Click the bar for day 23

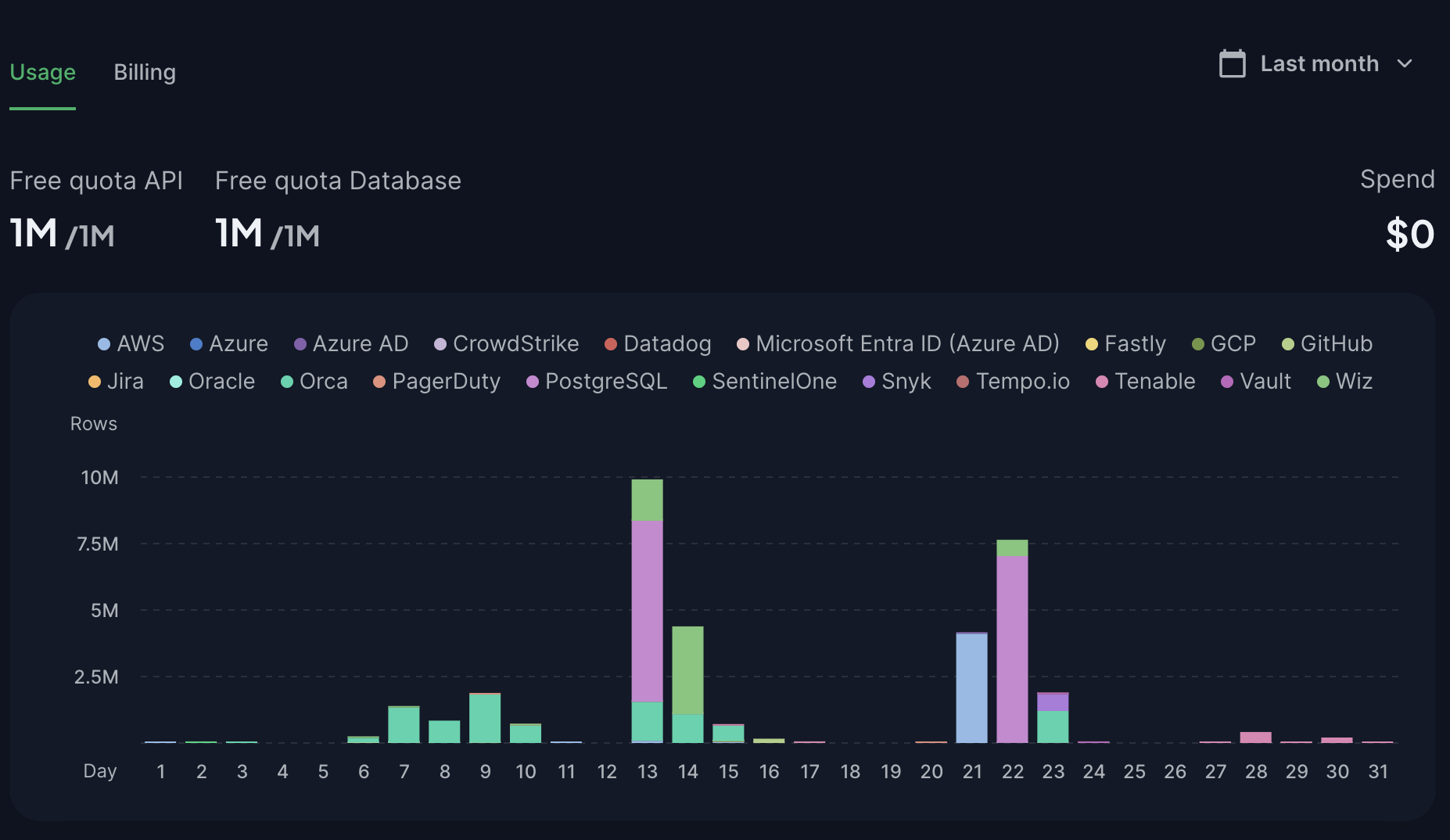[1053, 717]
